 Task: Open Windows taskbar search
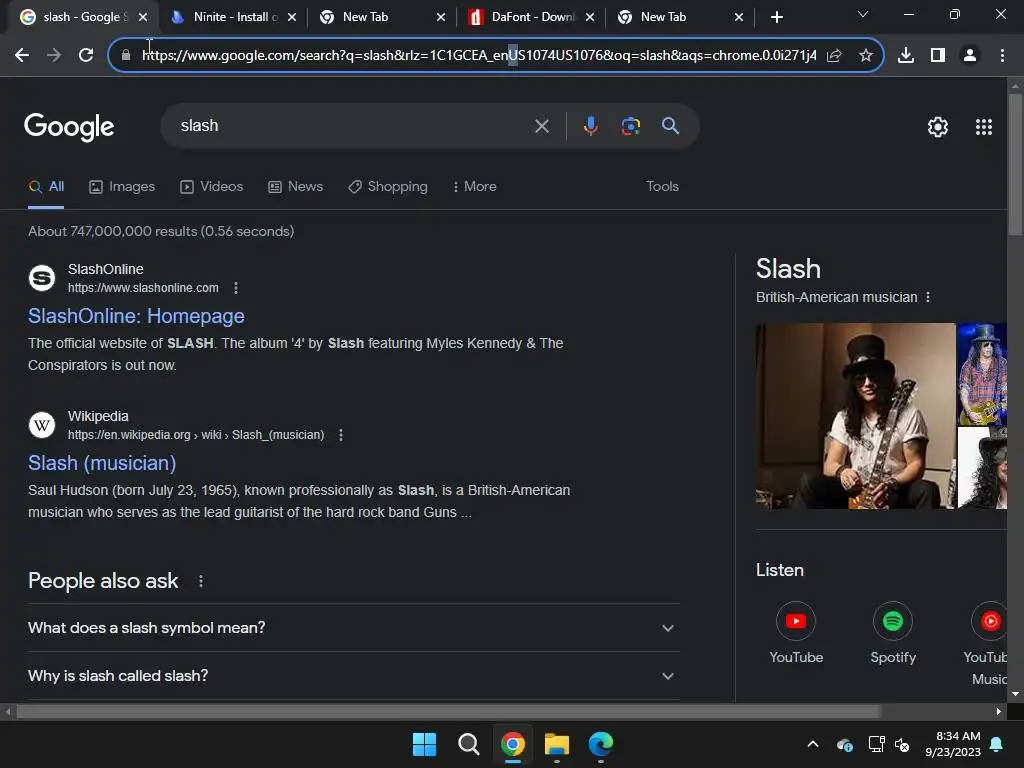pos(468,744)
